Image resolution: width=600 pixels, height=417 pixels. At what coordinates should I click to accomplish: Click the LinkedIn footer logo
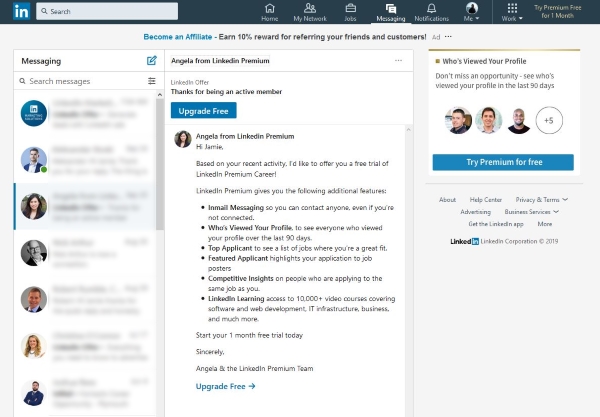[464, 241]
